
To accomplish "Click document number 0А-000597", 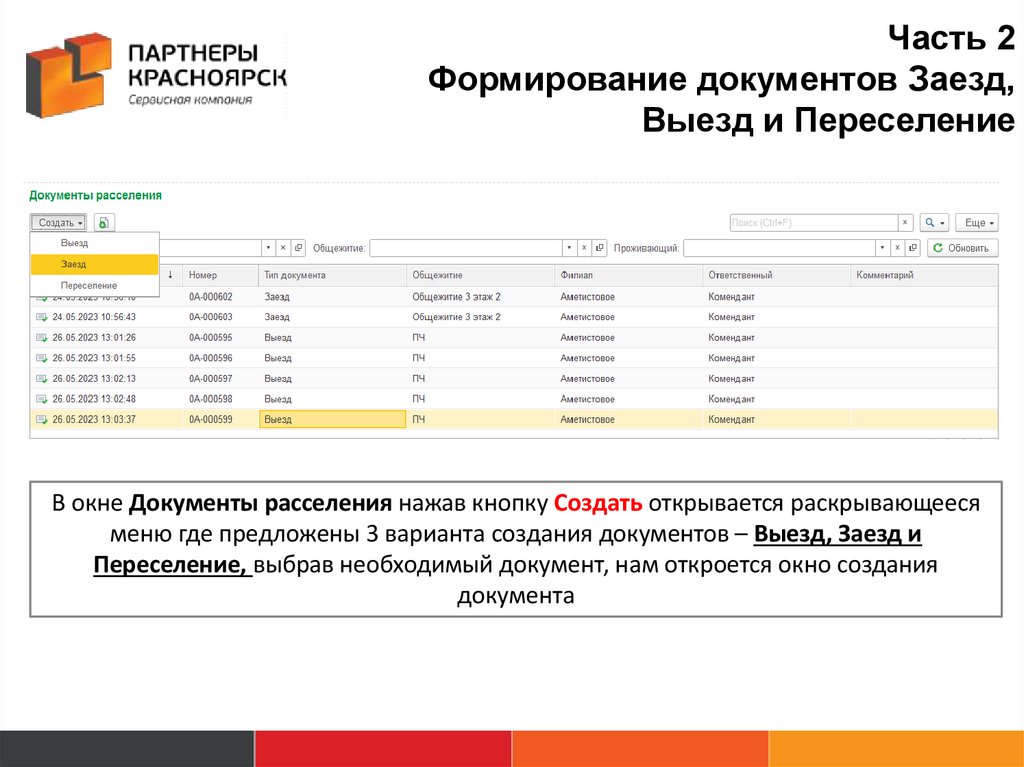I will click(210, 378).
